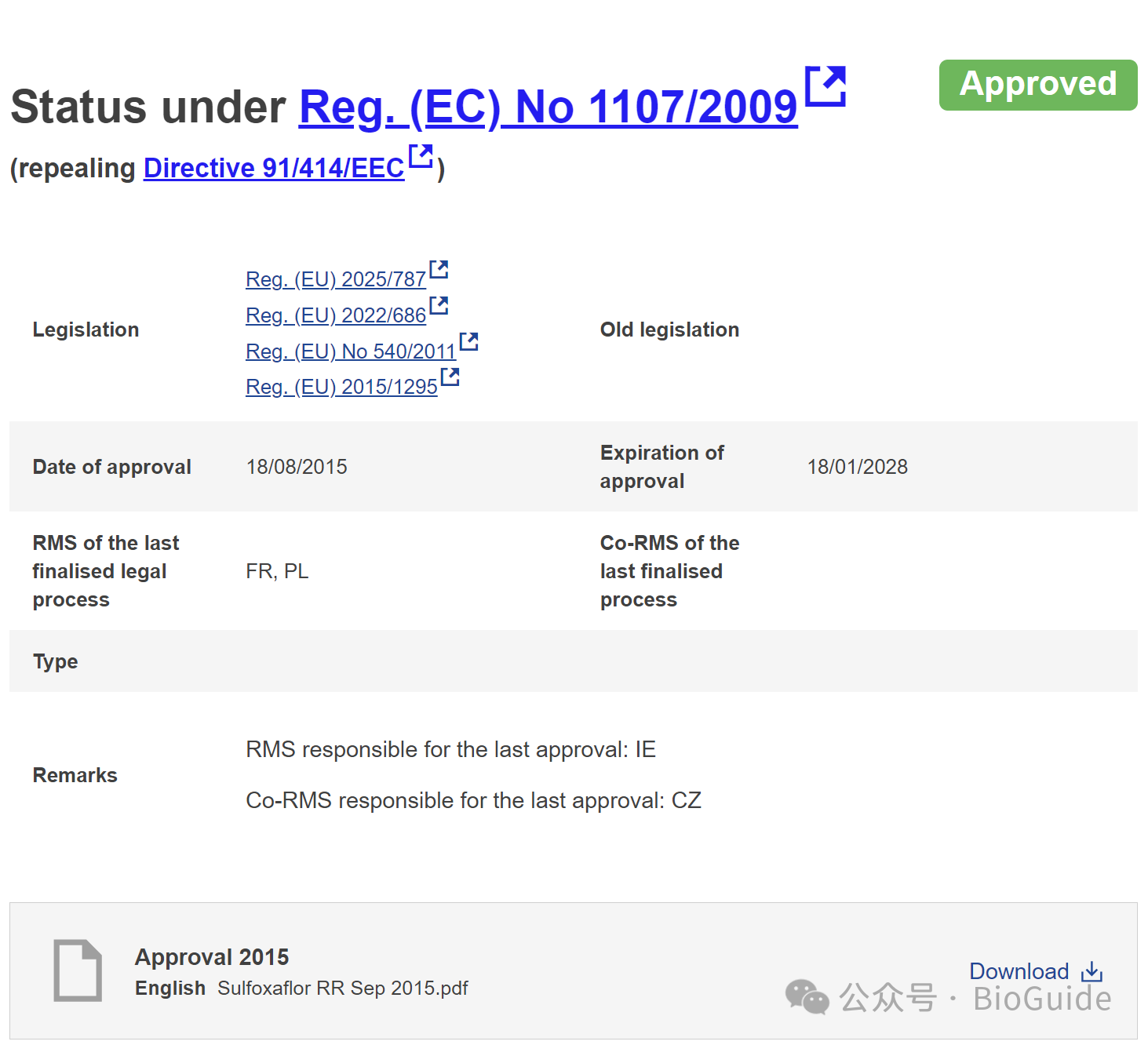The image size is (1148, 1045).
Task: Click external-link icon beside Reg. (EU) No 540/2011
Action: [469, 341]
